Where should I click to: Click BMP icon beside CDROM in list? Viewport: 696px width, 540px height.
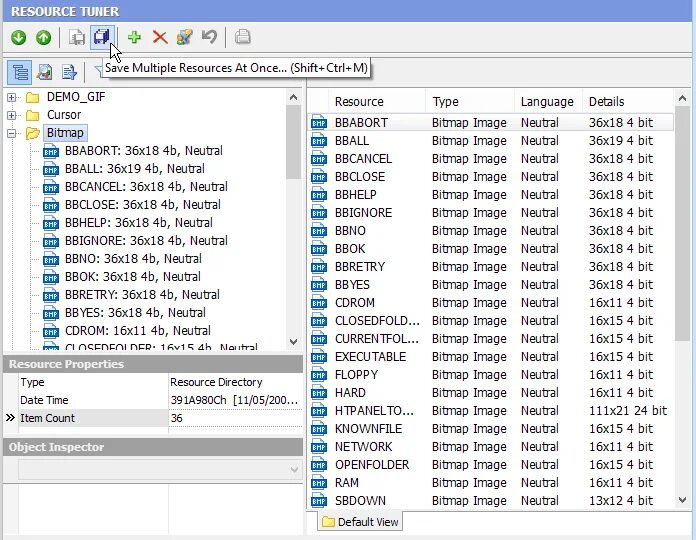319,303
